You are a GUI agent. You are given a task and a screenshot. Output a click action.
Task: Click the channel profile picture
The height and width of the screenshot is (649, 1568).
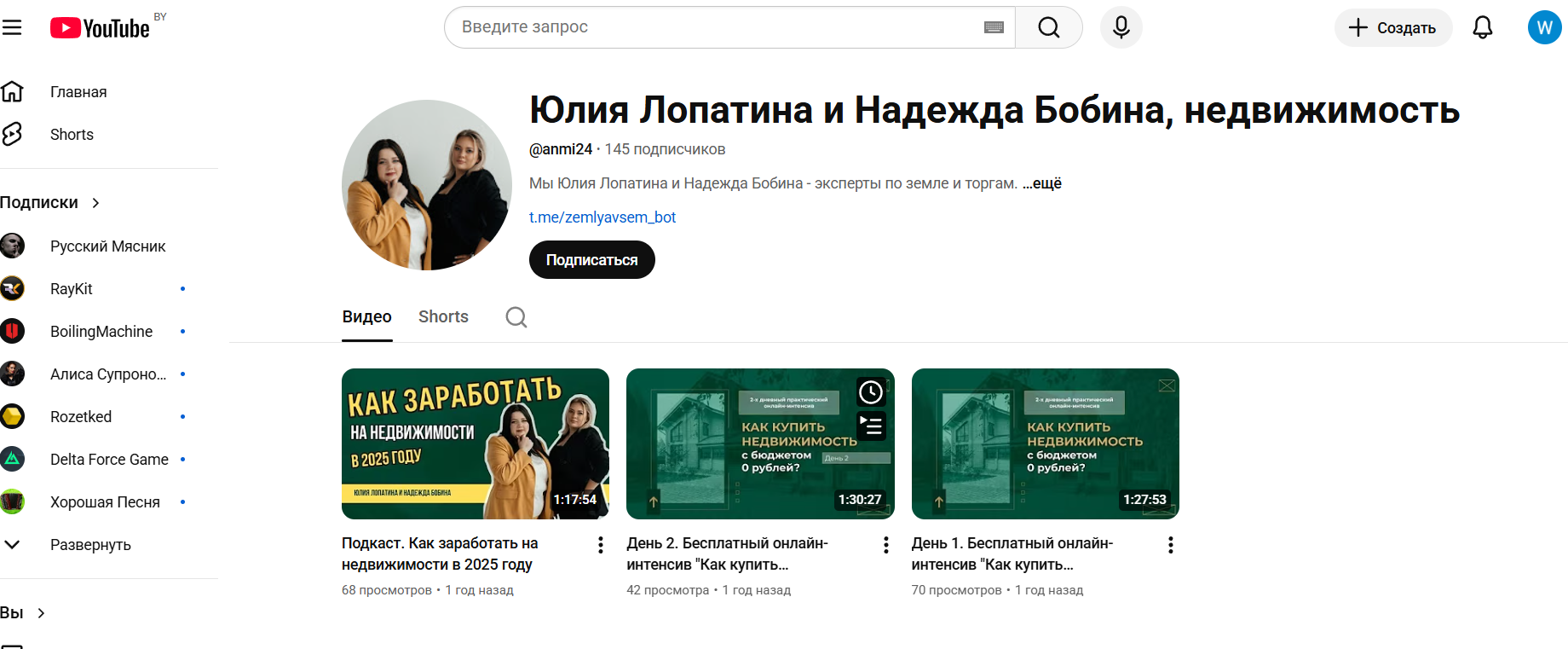tap(427, 185)
